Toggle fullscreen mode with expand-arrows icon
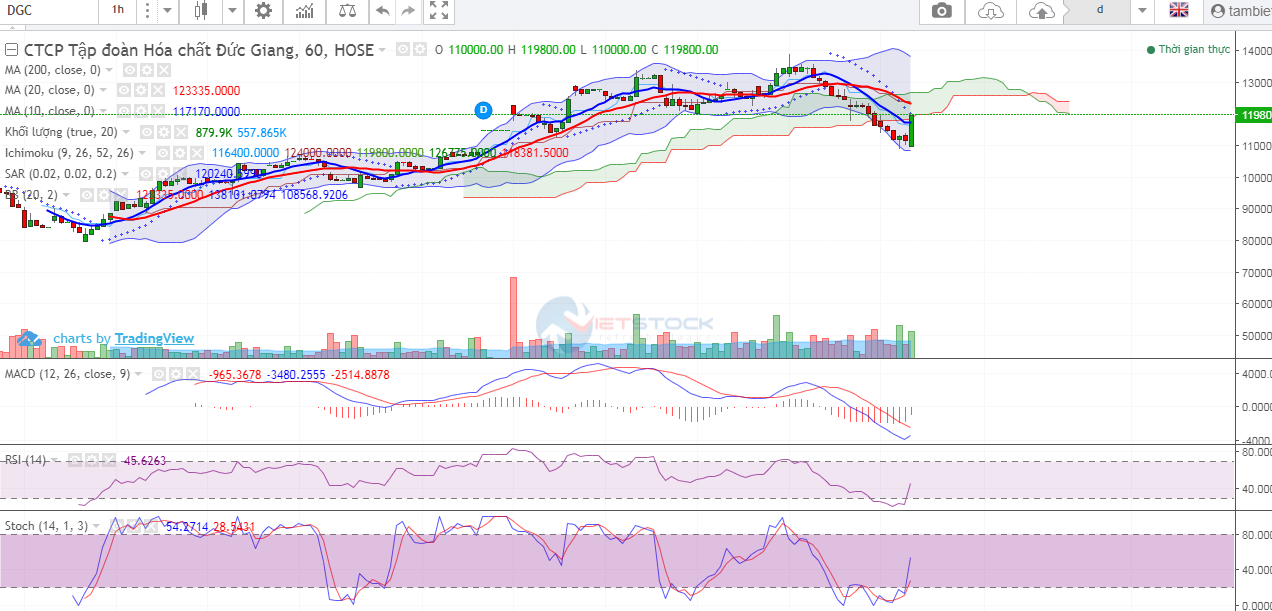The height and width of the screenshot is (611, 1272). [438, 11]
